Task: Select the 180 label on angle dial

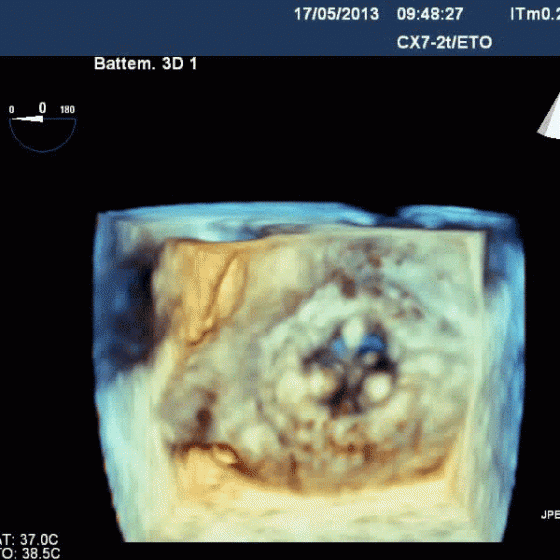Action: [x=68, y=110]
